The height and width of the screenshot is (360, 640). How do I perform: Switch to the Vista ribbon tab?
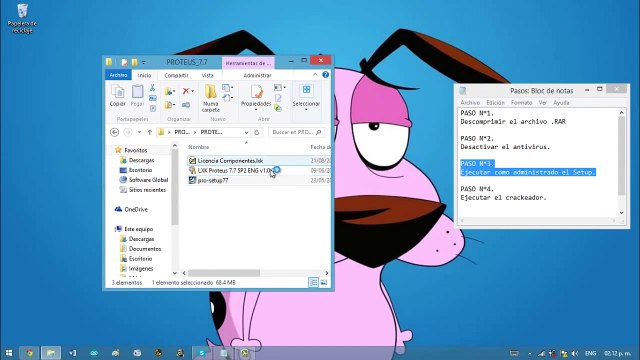(207, 76)
